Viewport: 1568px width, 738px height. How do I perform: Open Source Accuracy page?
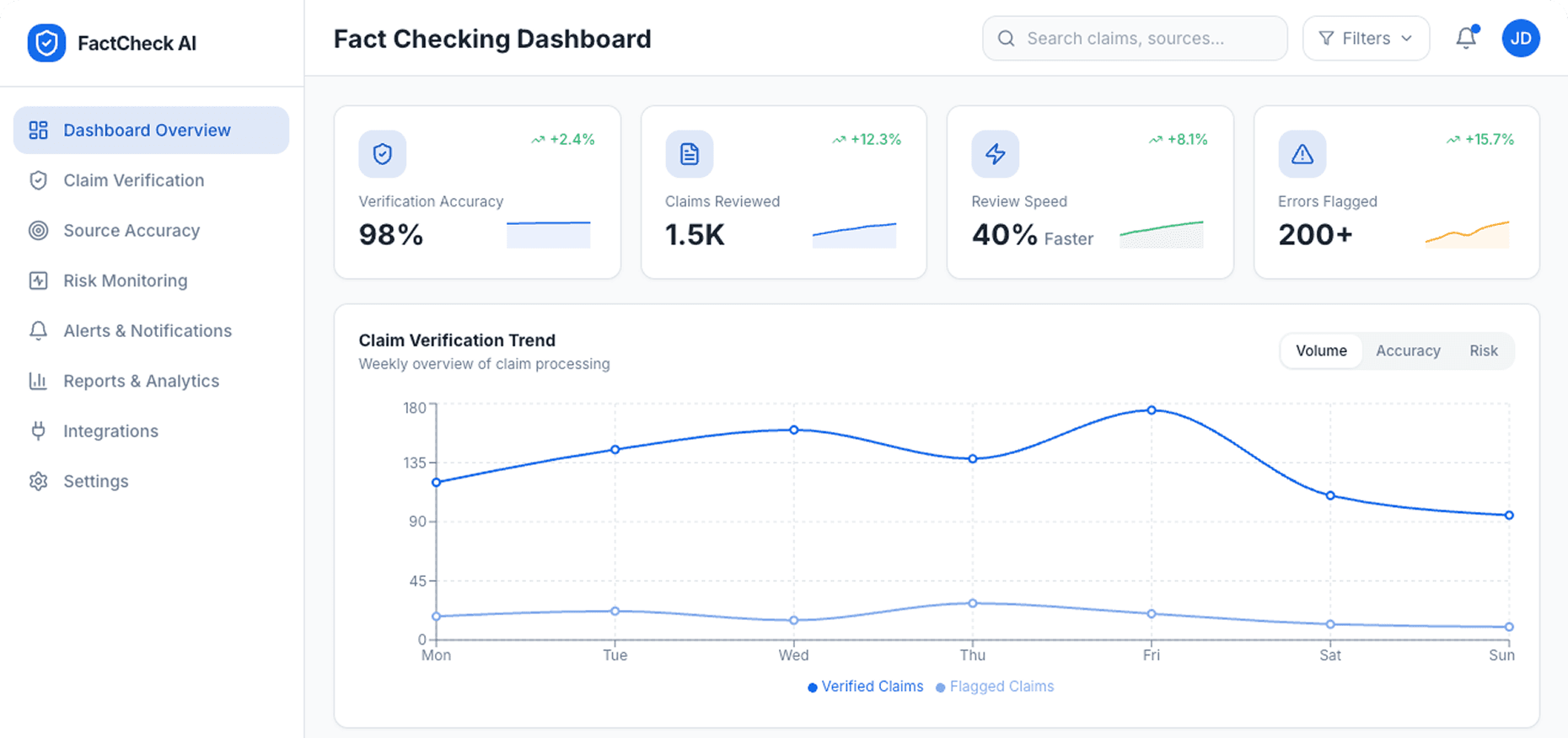tap(152, 231)
